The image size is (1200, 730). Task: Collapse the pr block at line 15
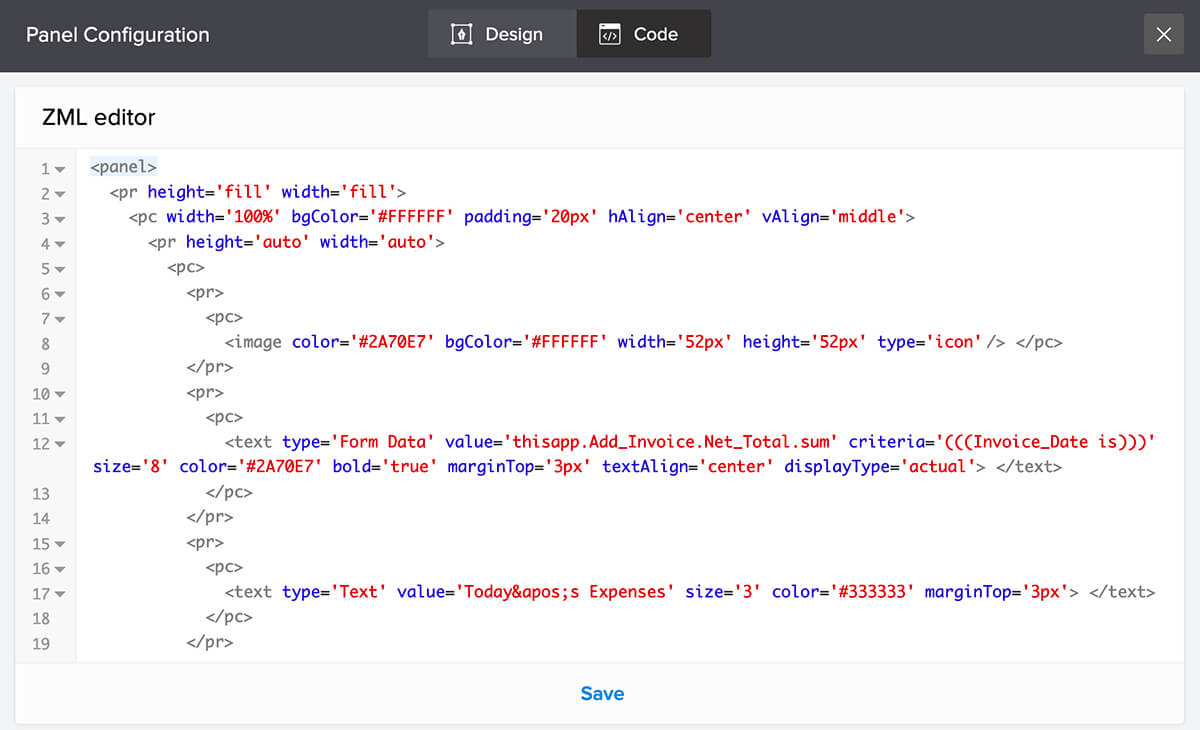(60, 545)
